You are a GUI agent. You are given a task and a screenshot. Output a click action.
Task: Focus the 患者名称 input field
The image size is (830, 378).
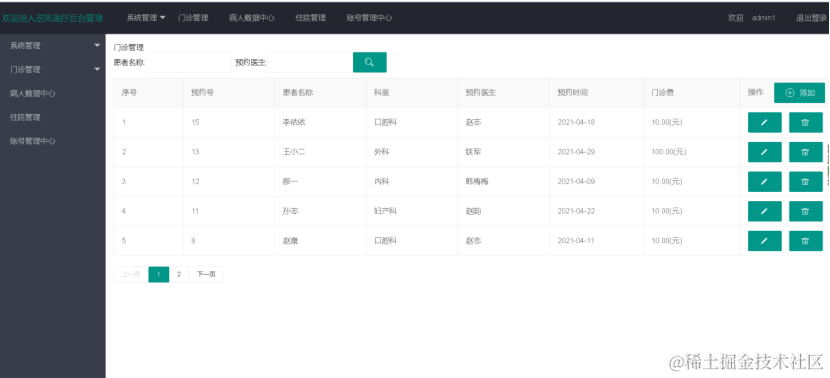[188, 62]
